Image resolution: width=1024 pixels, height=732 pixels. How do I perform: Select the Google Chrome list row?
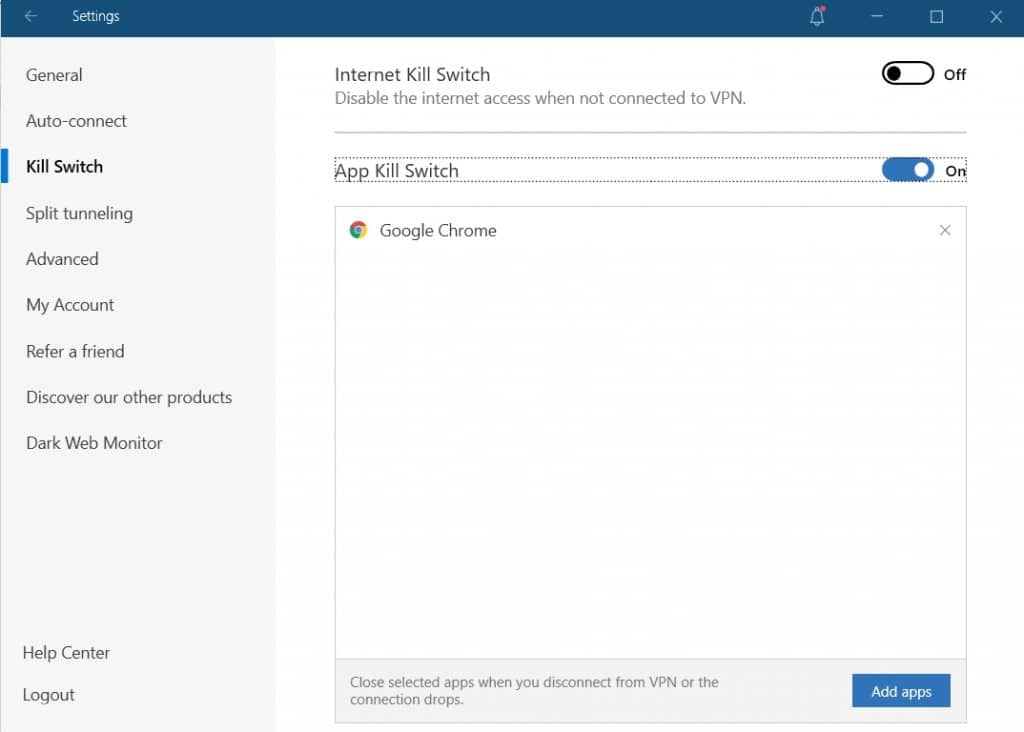pos(650,230)
